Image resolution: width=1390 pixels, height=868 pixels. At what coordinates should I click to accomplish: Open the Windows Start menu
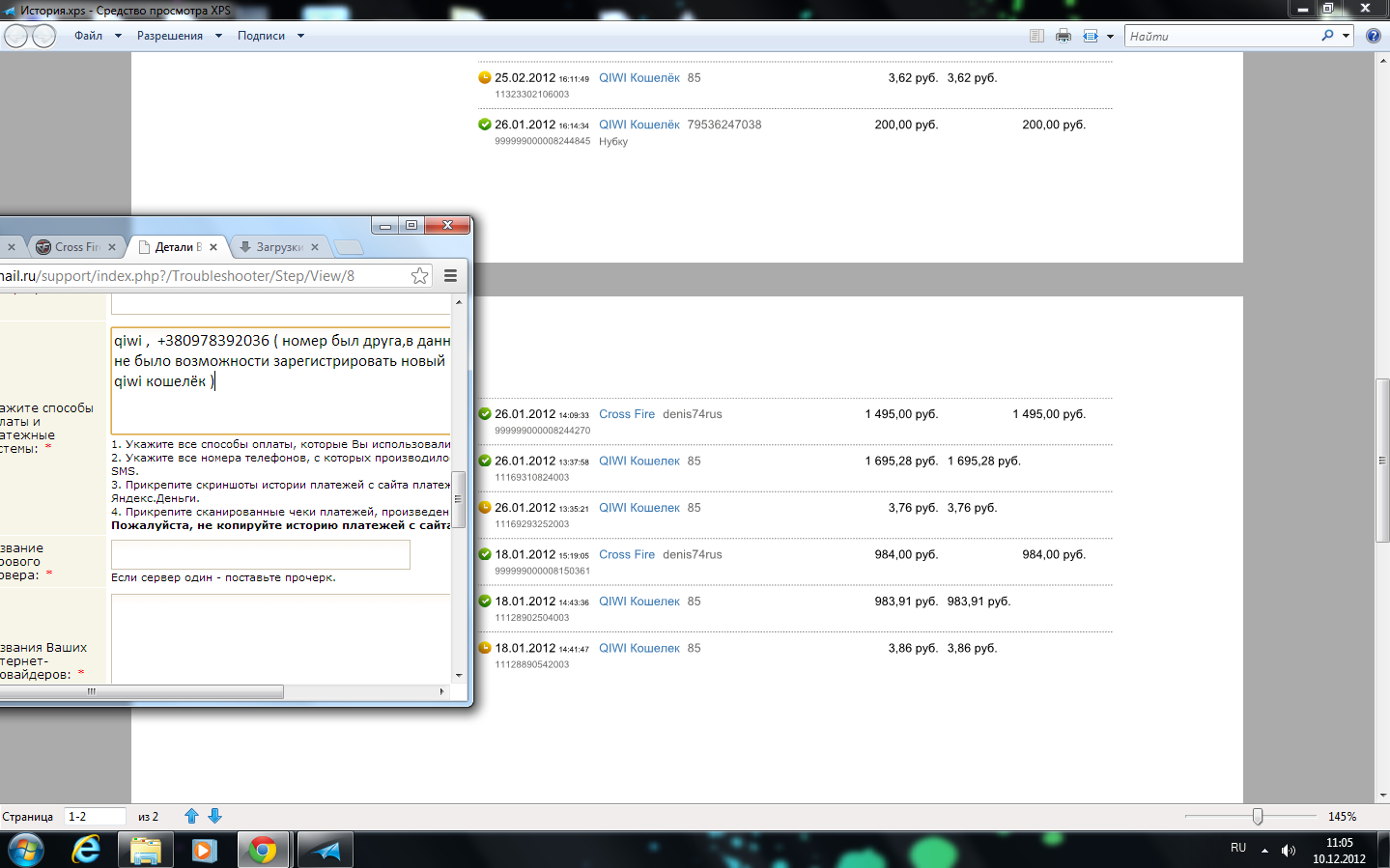point(26,850)
